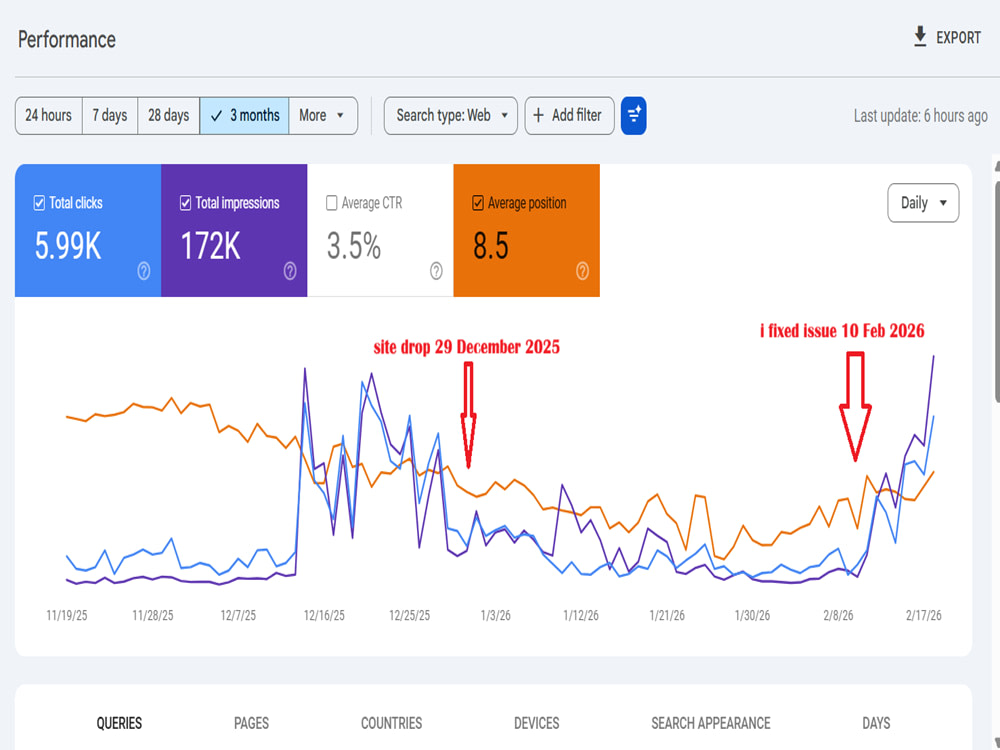Select the 7 days range

110,115
